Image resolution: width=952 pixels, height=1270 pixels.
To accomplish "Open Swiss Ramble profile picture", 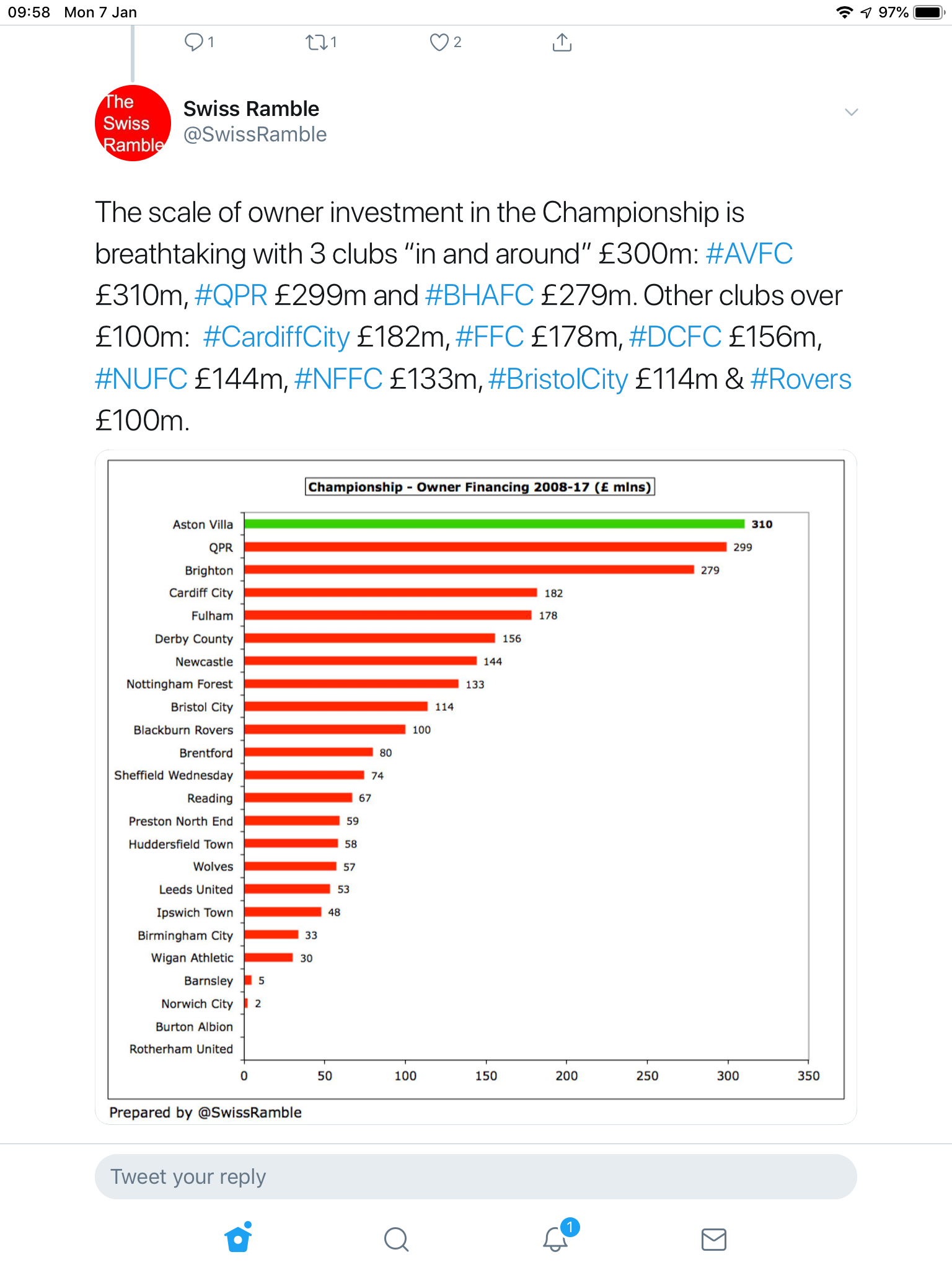I will (x=133, y=123).
